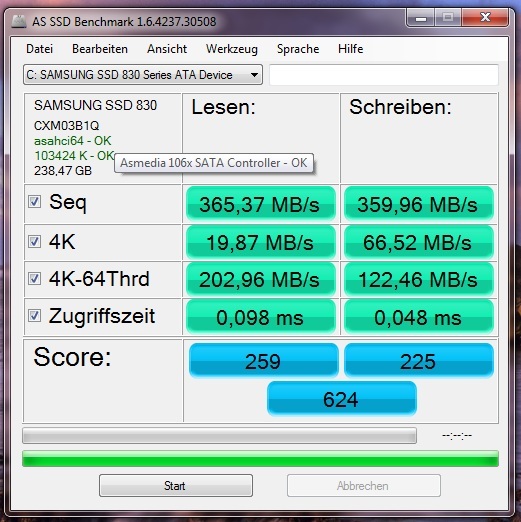Open the Bearbeiten menu

click(x=100, y=49)
